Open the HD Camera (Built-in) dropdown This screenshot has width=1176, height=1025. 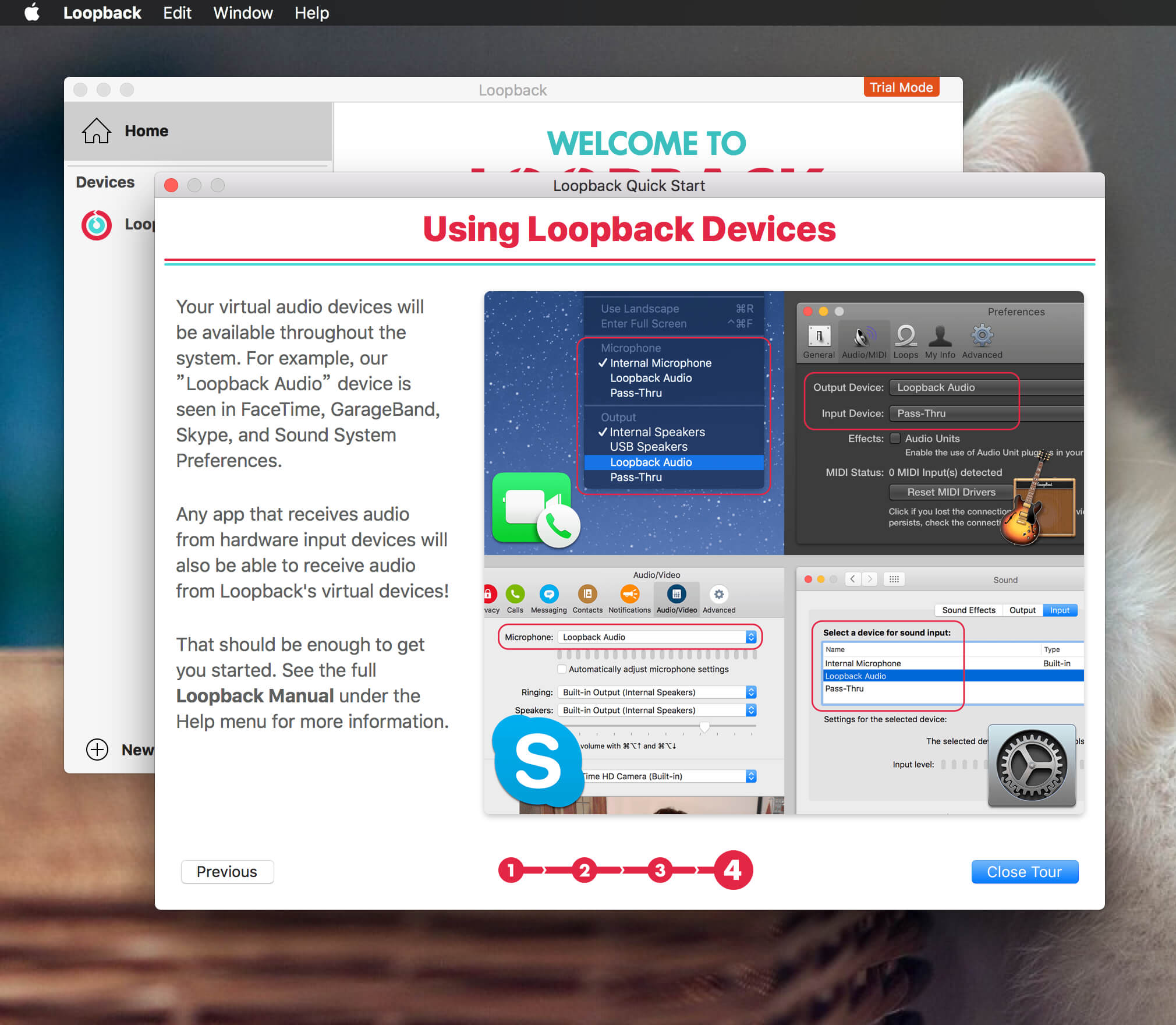tap(670, 776)
